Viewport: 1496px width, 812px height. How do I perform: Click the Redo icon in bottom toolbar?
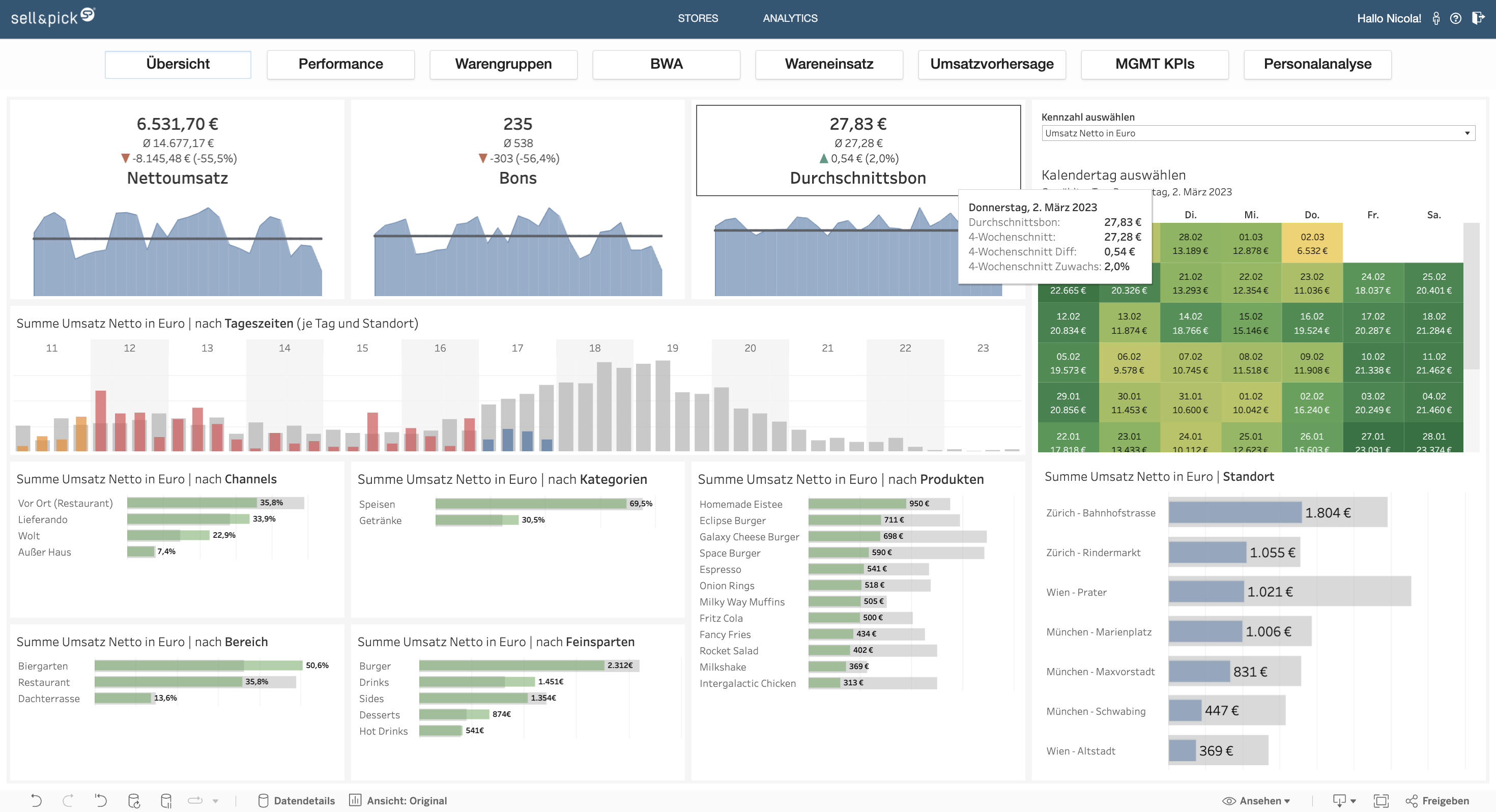pos(69,800)
